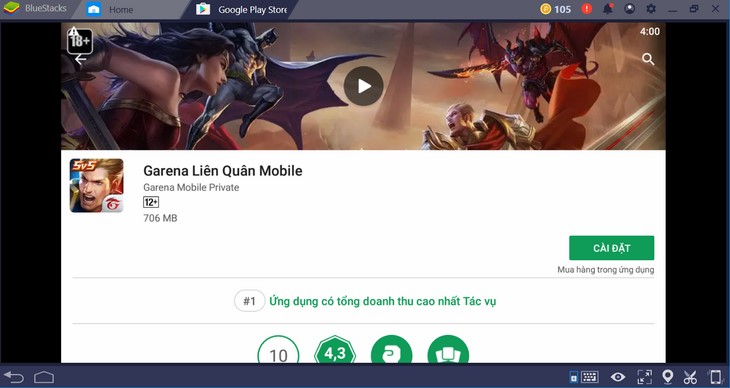Restore down the BlueStacks window
The image size is (730, 388).
click(x=694, y=9)
